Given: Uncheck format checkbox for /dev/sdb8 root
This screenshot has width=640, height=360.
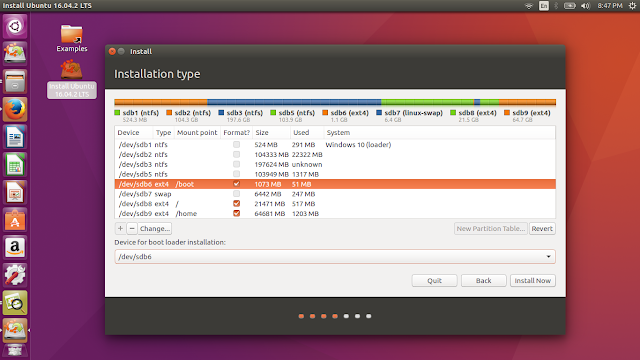Looking at the screenshot, I should pos(236,204).
